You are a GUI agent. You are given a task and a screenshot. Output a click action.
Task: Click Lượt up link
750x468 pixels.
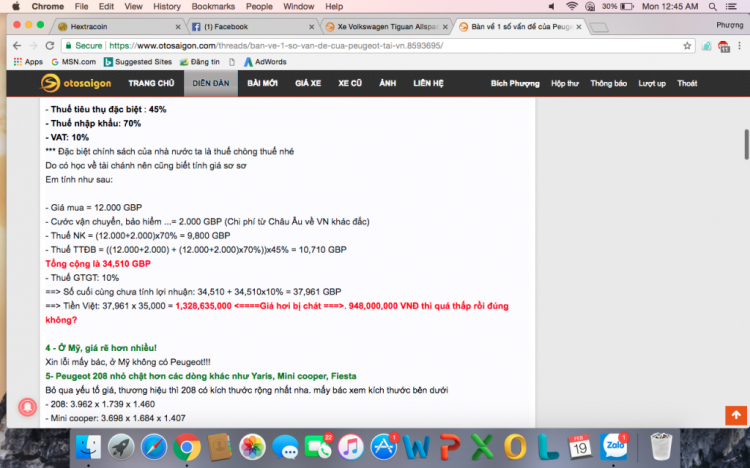point(652,83)
